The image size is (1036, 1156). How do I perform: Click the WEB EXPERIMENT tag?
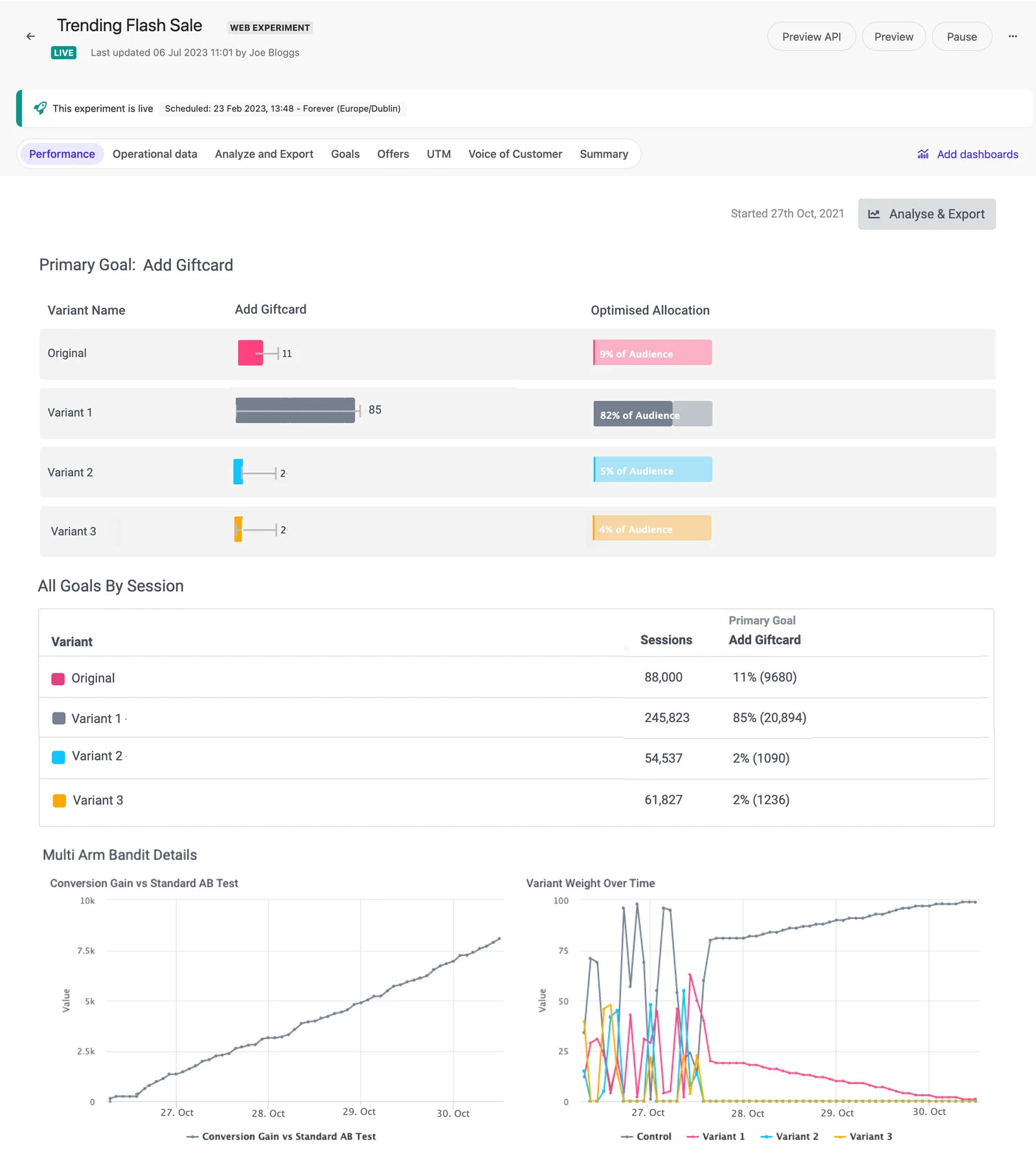pos(270,28)
